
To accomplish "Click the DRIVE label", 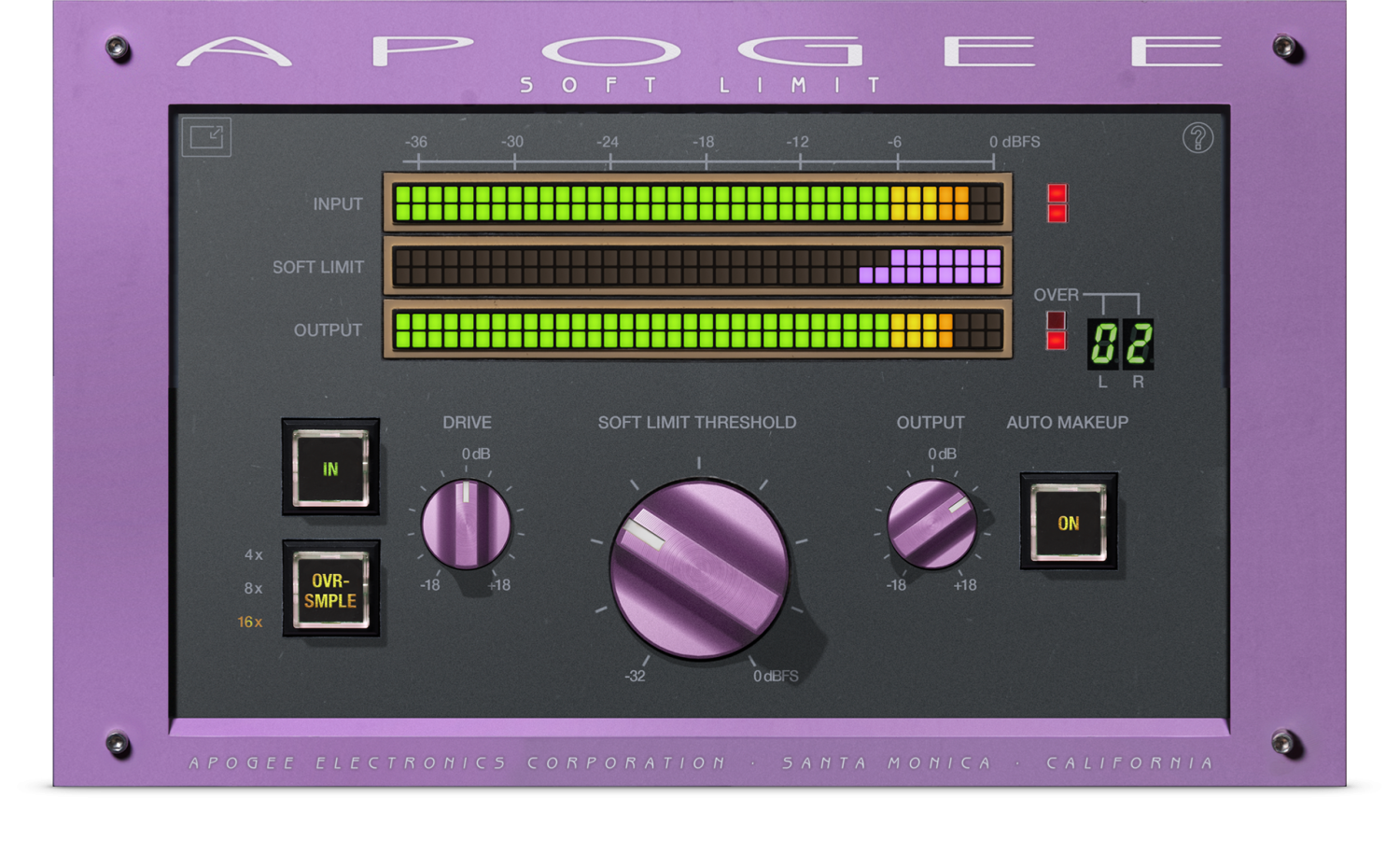I will pos(467,423).
